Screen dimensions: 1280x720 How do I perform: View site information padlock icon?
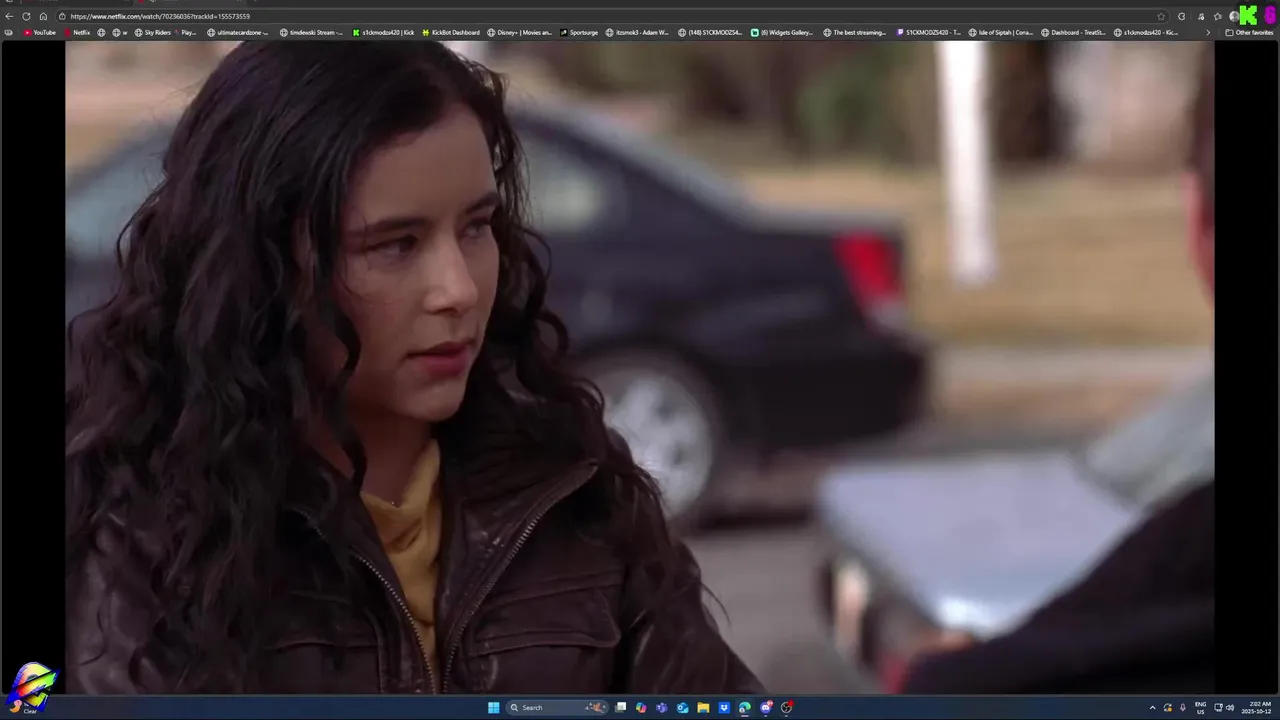click(62, 16)
